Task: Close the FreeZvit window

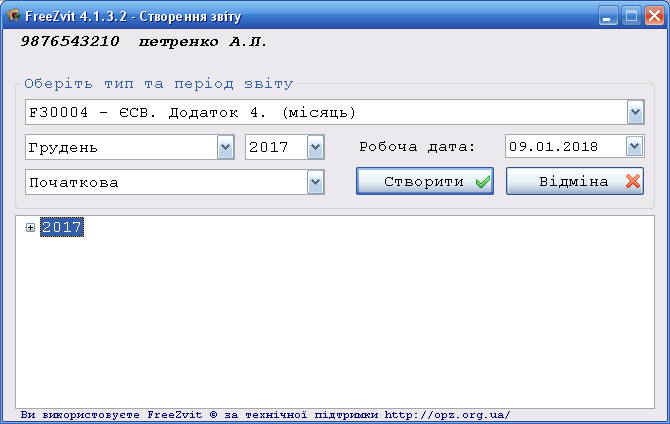Action: [x=654, y=16]
